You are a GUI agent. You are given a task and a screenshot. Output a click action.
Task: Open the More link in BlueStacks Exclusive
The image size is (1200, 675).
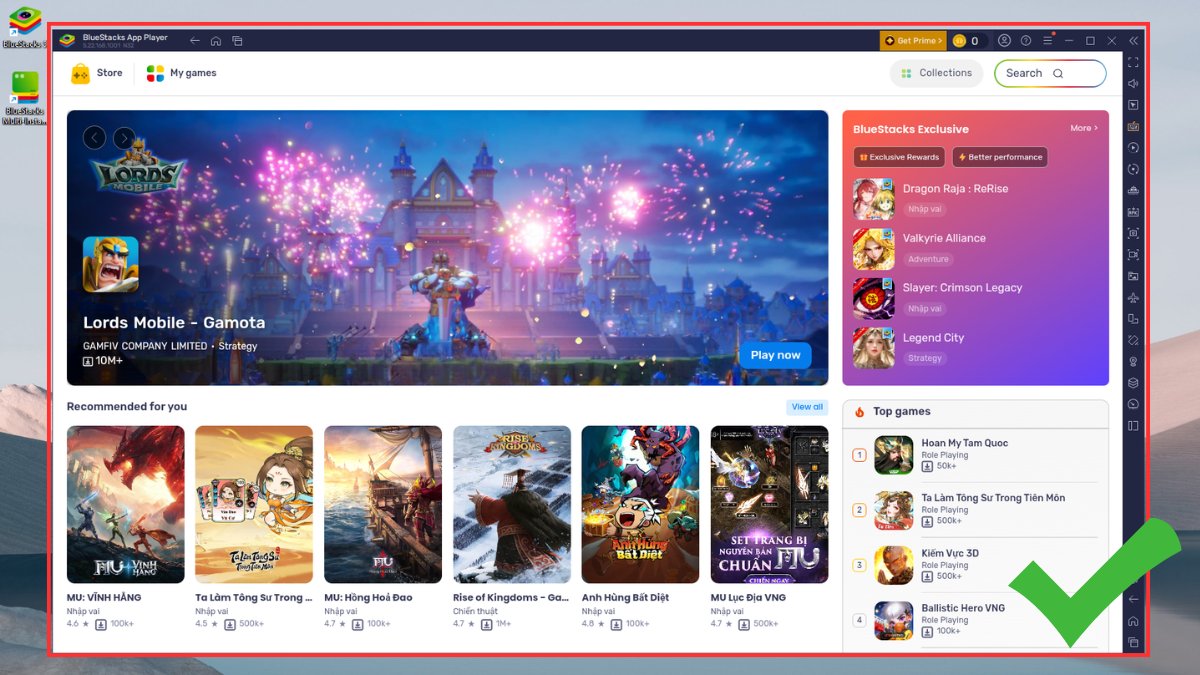pos(1084,128)
